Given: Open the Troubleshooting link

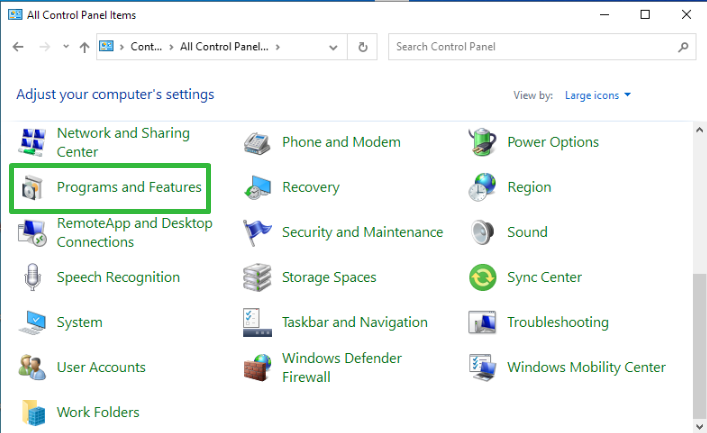Looking at the screenshot, I should [x=558, y=322].
